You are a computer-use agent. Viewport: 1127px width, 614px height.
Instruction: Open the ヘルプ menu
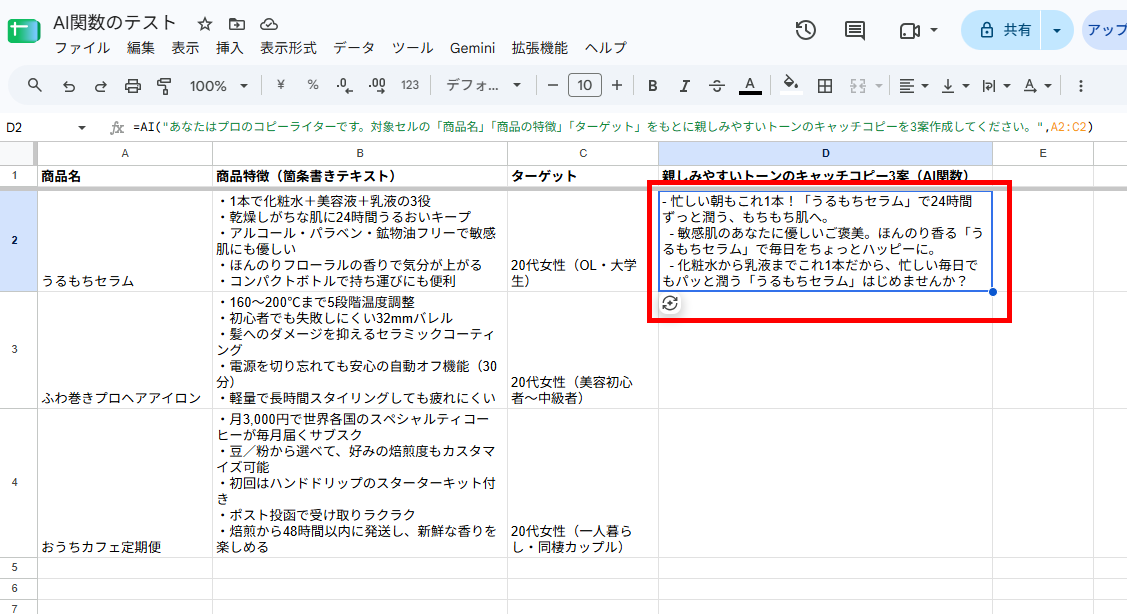tap(605, 47)
